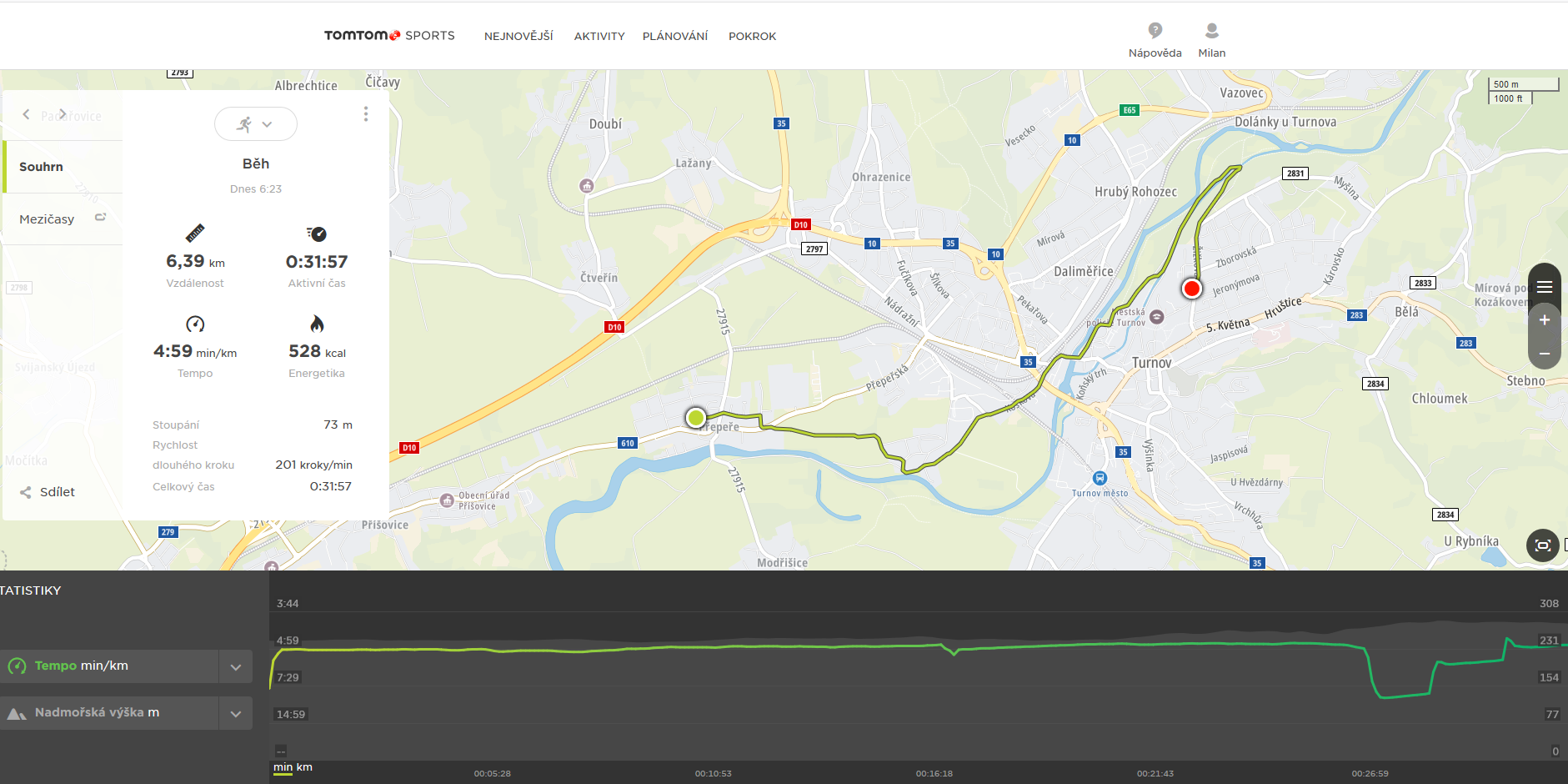Click the distance ruler icon

195,233
